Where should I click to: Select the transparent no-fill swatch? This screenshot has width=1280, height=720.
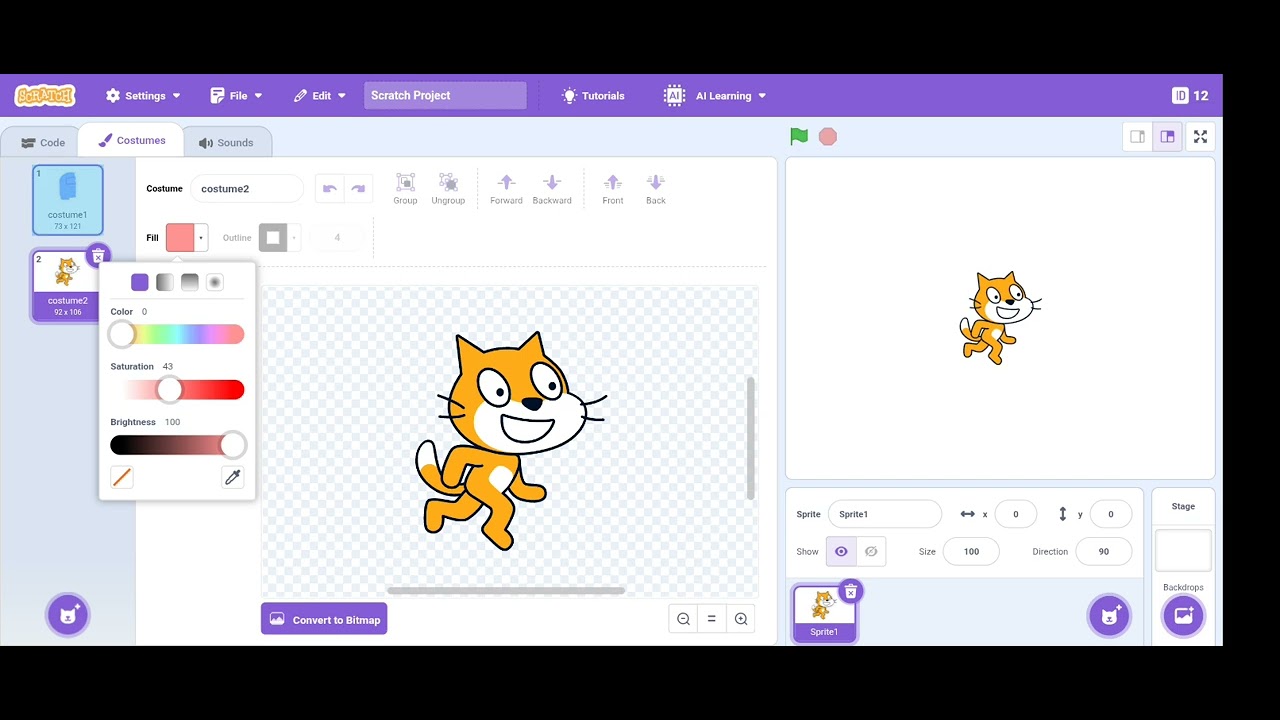coord(122,478)
